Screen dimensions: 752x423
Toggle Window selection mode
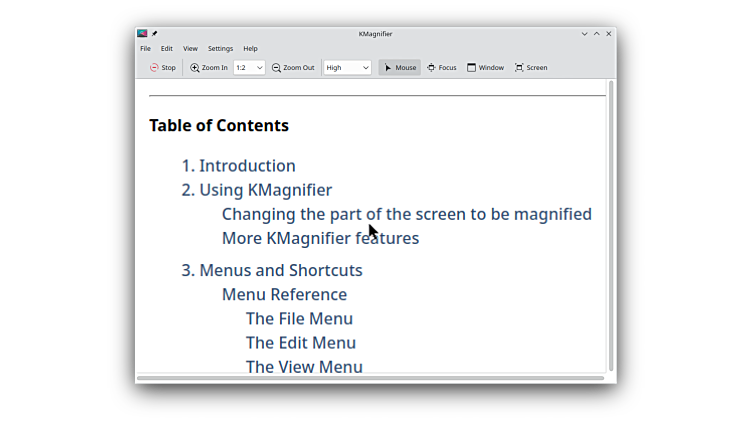pyautogui.click(x=485, y=68)
